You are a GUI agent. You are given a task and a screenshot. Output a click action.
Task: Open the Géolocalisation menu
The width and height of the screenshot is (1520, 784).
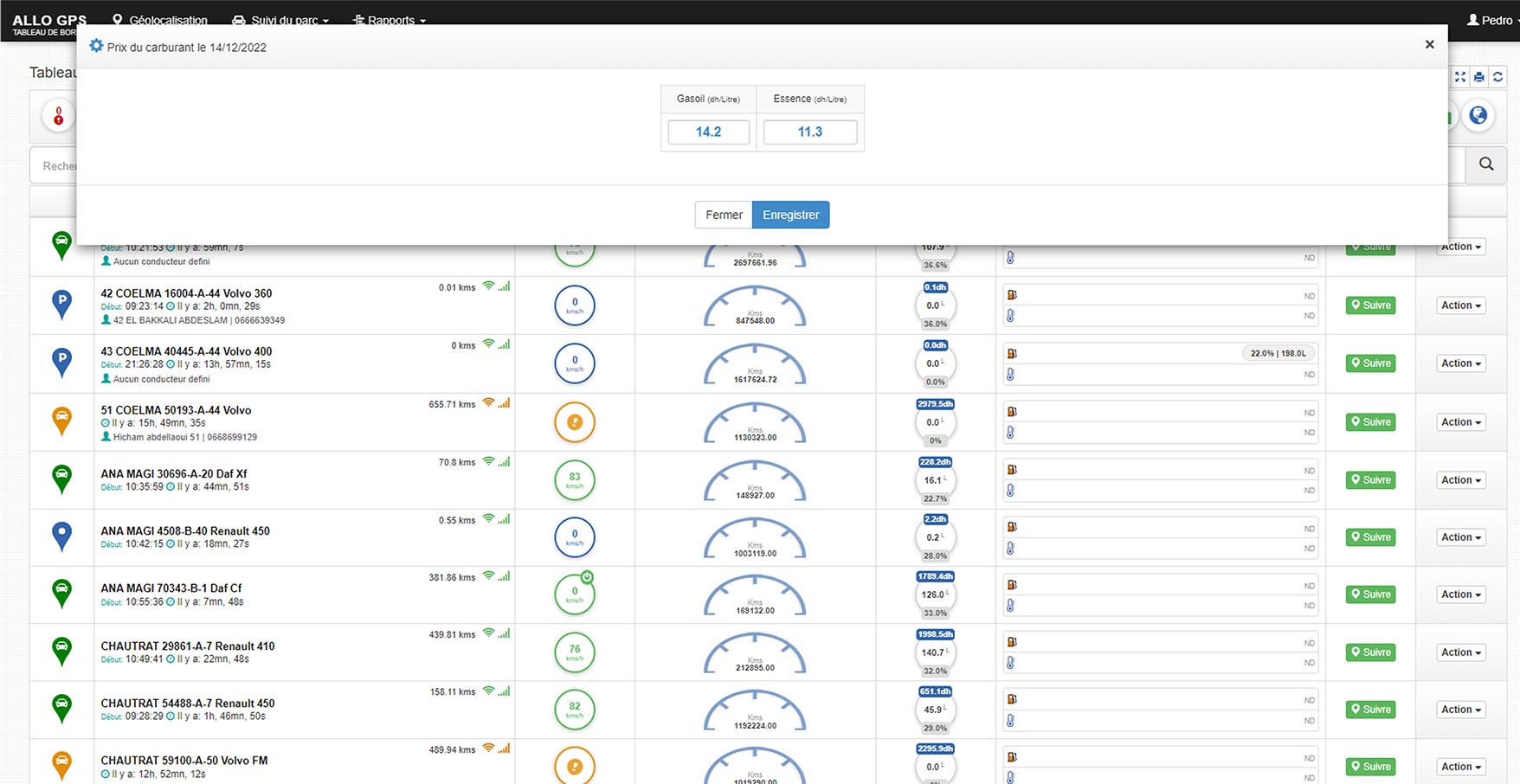coord(160,20)
